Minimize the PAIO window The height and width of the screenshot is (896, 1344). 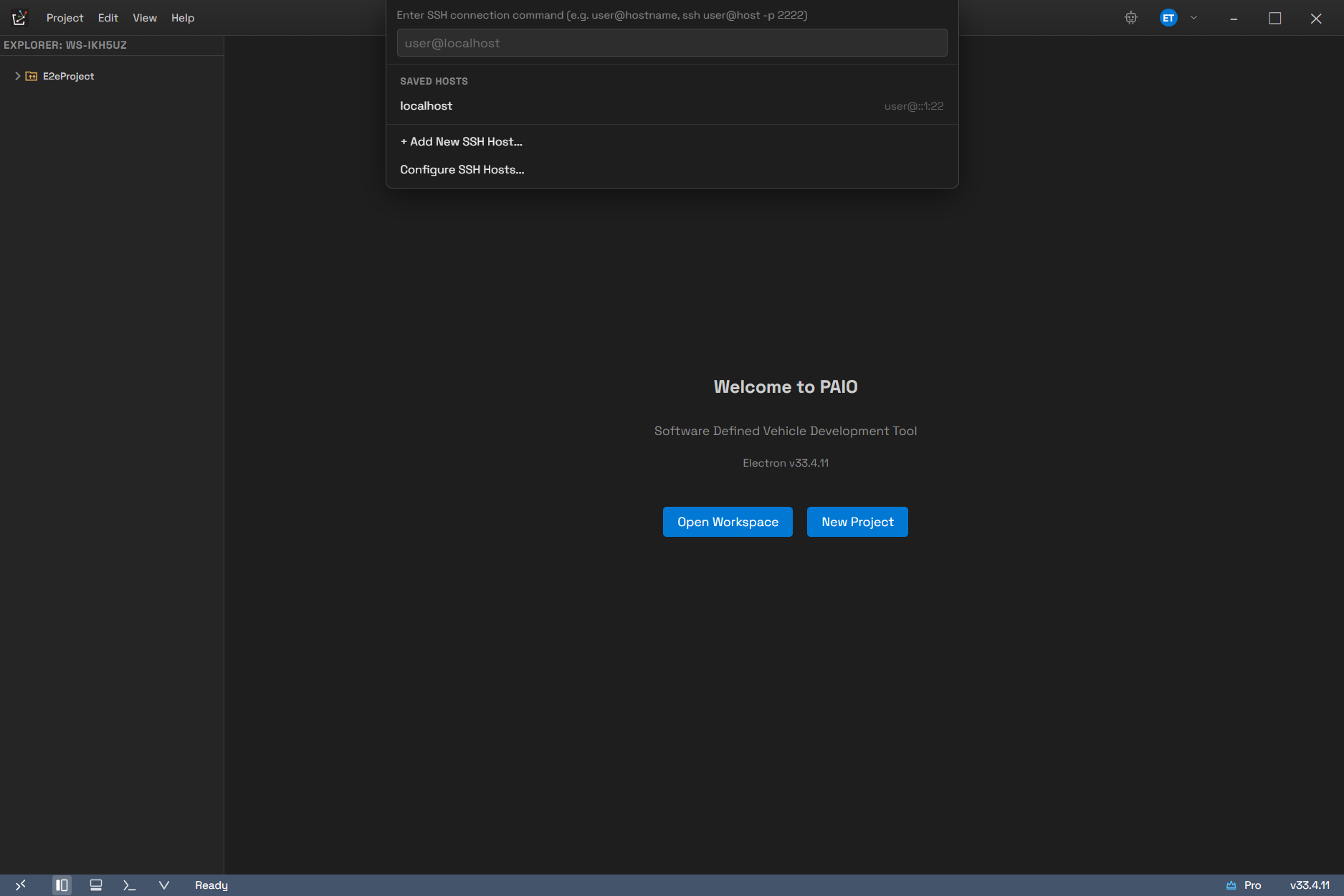[x=1234, y=18]
